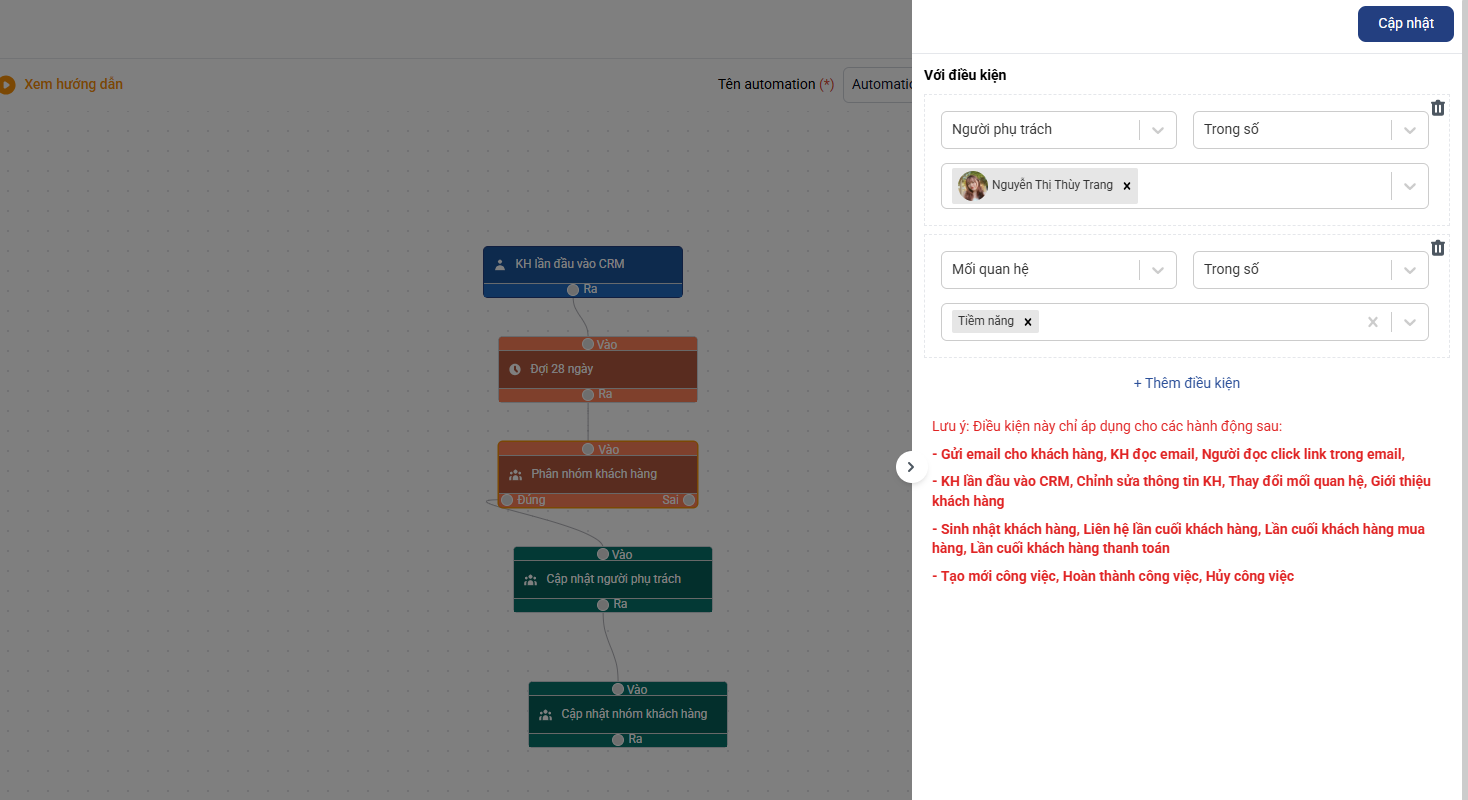Remove the Tiềm năng tag
The image size is (1468, 800).
click(1028, 322)
